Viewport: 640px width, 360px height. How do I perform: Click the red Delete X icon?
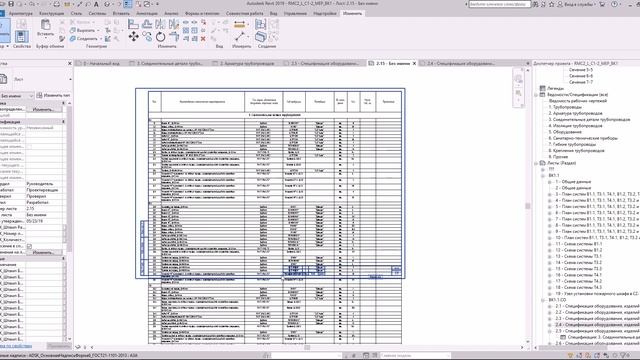pyautogui.click(x=203, y=39)
